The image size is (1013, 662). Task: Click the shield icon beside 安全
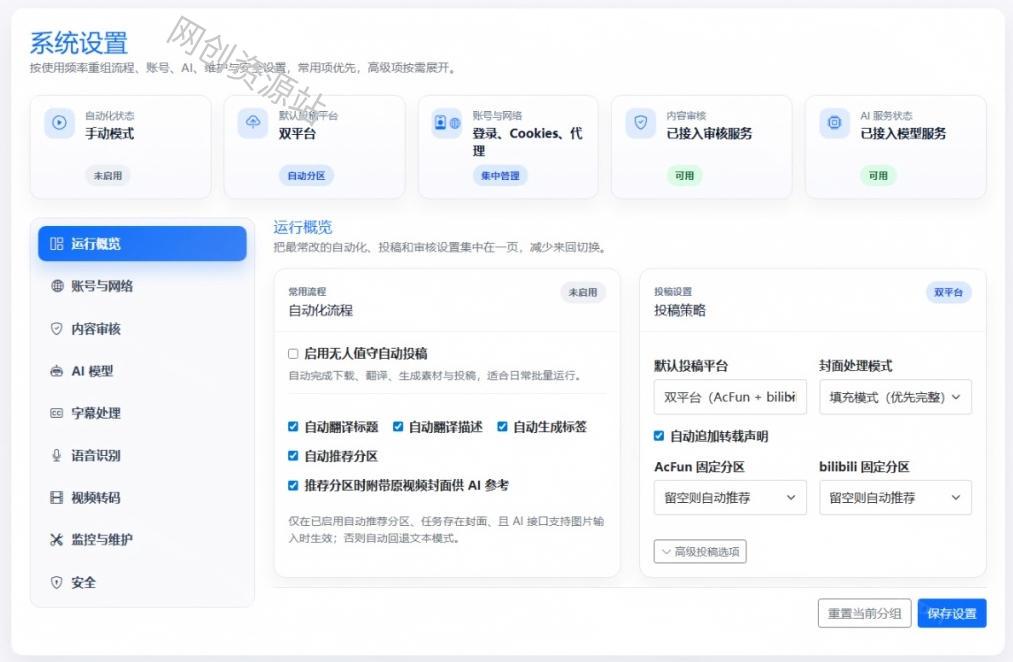57,583
